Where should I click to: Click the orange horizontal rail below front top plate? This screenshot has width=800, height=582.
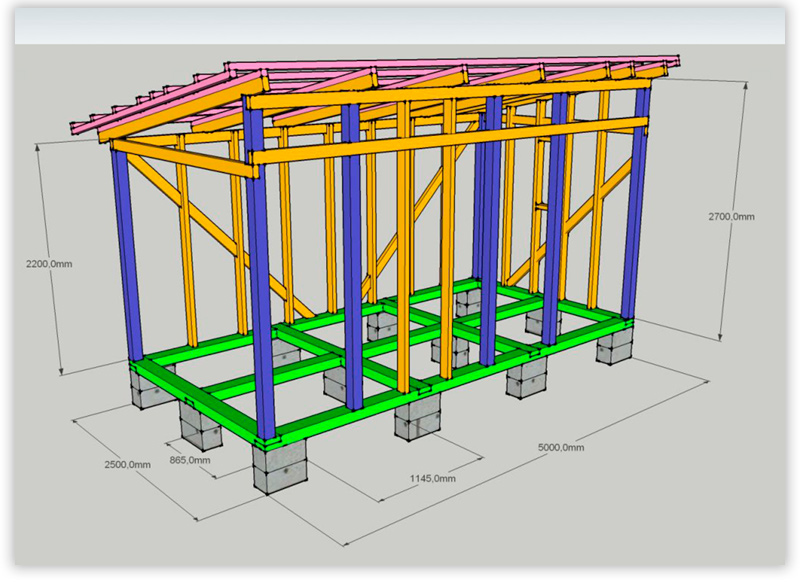450,141
